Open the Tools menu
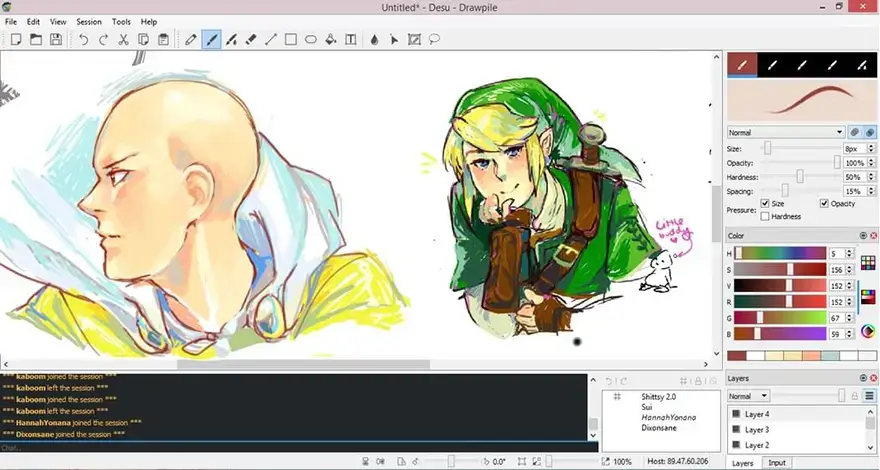This screenshot has height=470, width=880. point(121,22)
